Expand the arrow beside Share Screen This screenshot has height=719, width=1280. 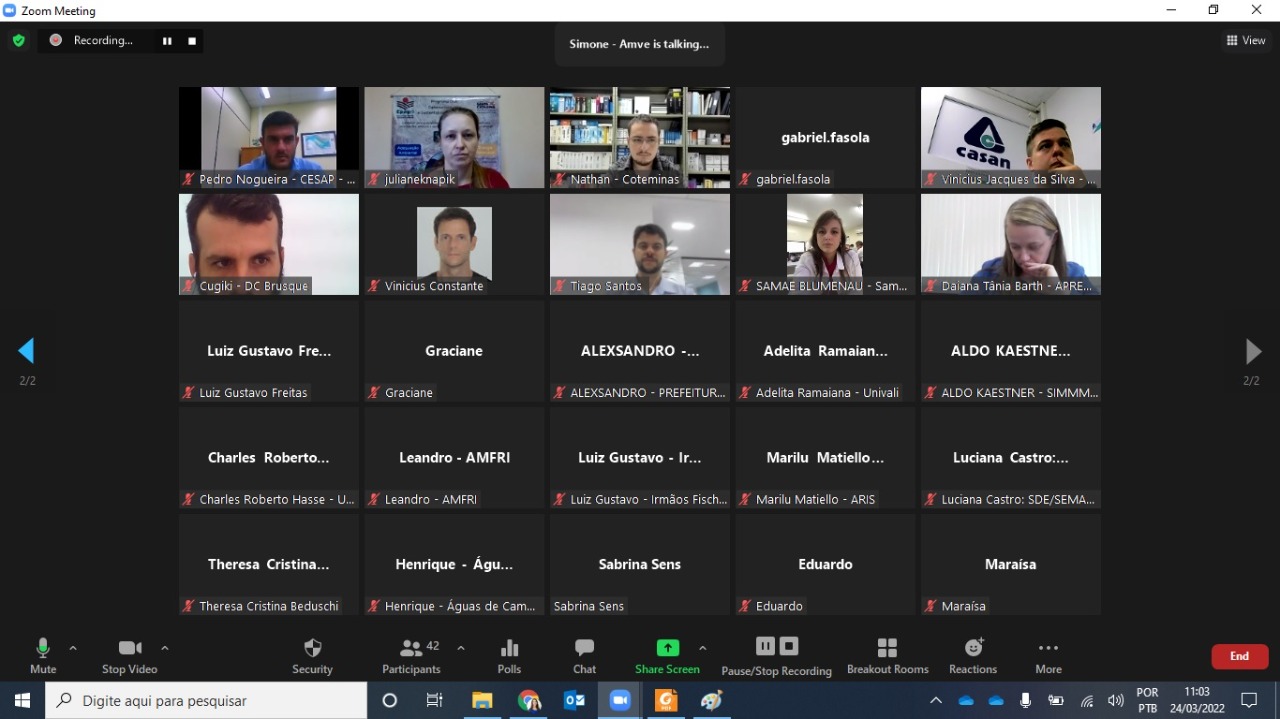point(703,648)
